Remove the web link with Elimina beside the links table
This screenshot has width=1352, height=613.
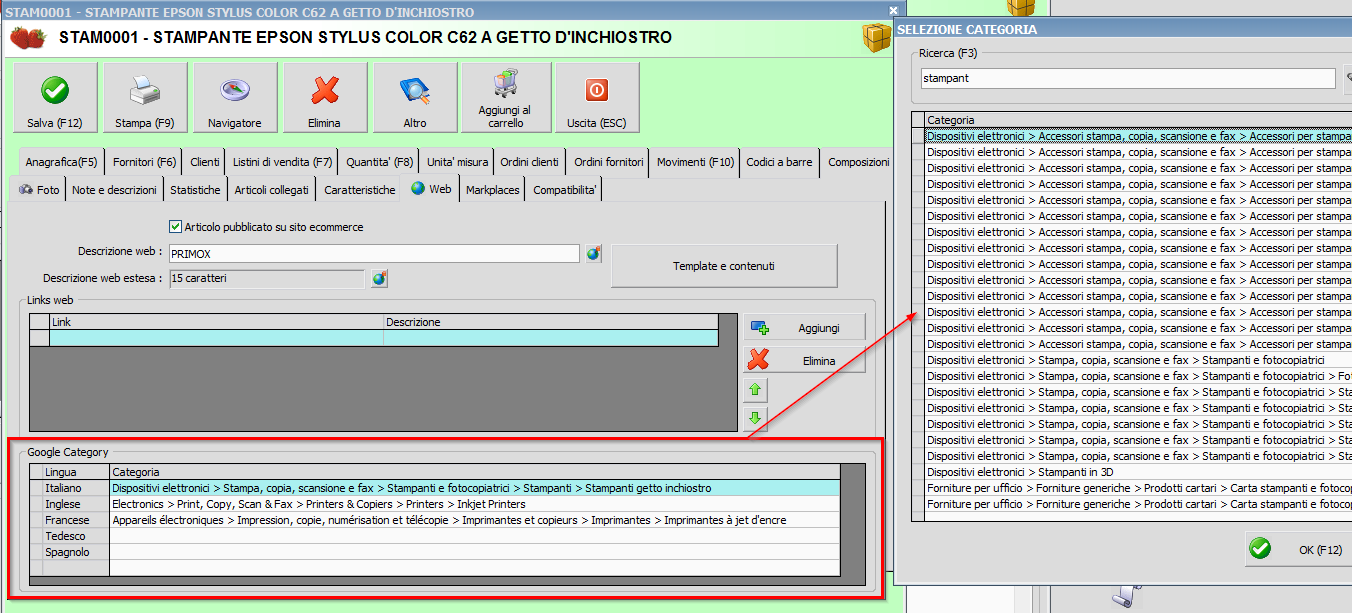click(804, 360)
